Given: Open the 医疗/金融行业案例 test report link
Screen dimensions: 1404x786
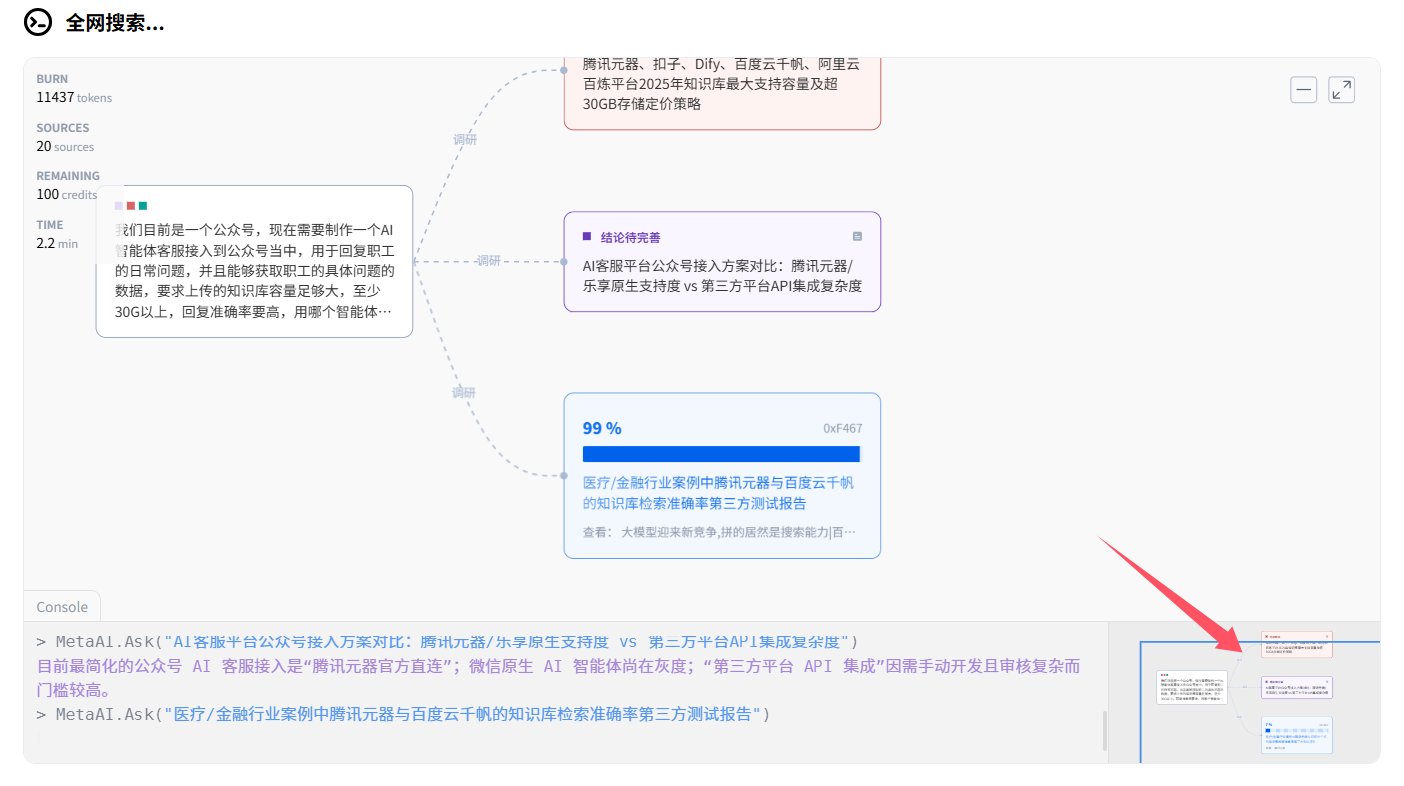Looking at the screenshot, I should (718, 493).
